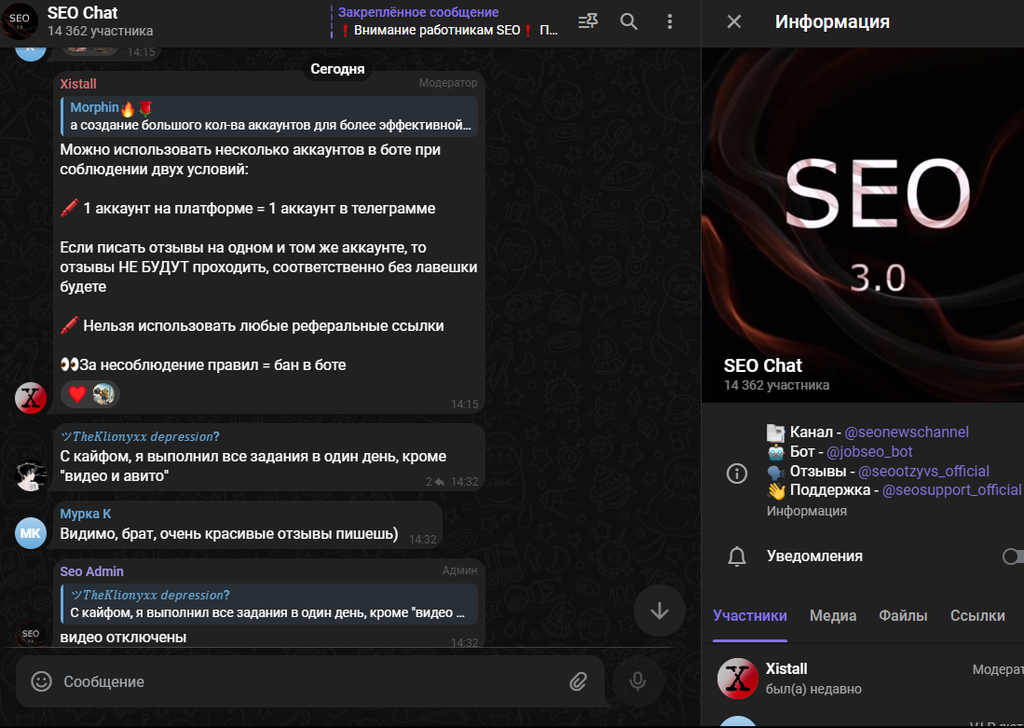Image resolution: width=1024 pixels, height=728 pixels.
Task: Click the second reaction beside the heart
Action: [x=103, y=394]
